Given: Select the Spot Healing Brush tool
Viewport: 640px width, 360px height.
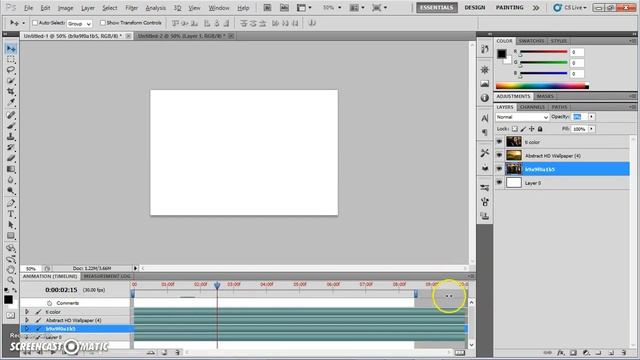Looking at the screenshot, I should [x=11, y=115].
